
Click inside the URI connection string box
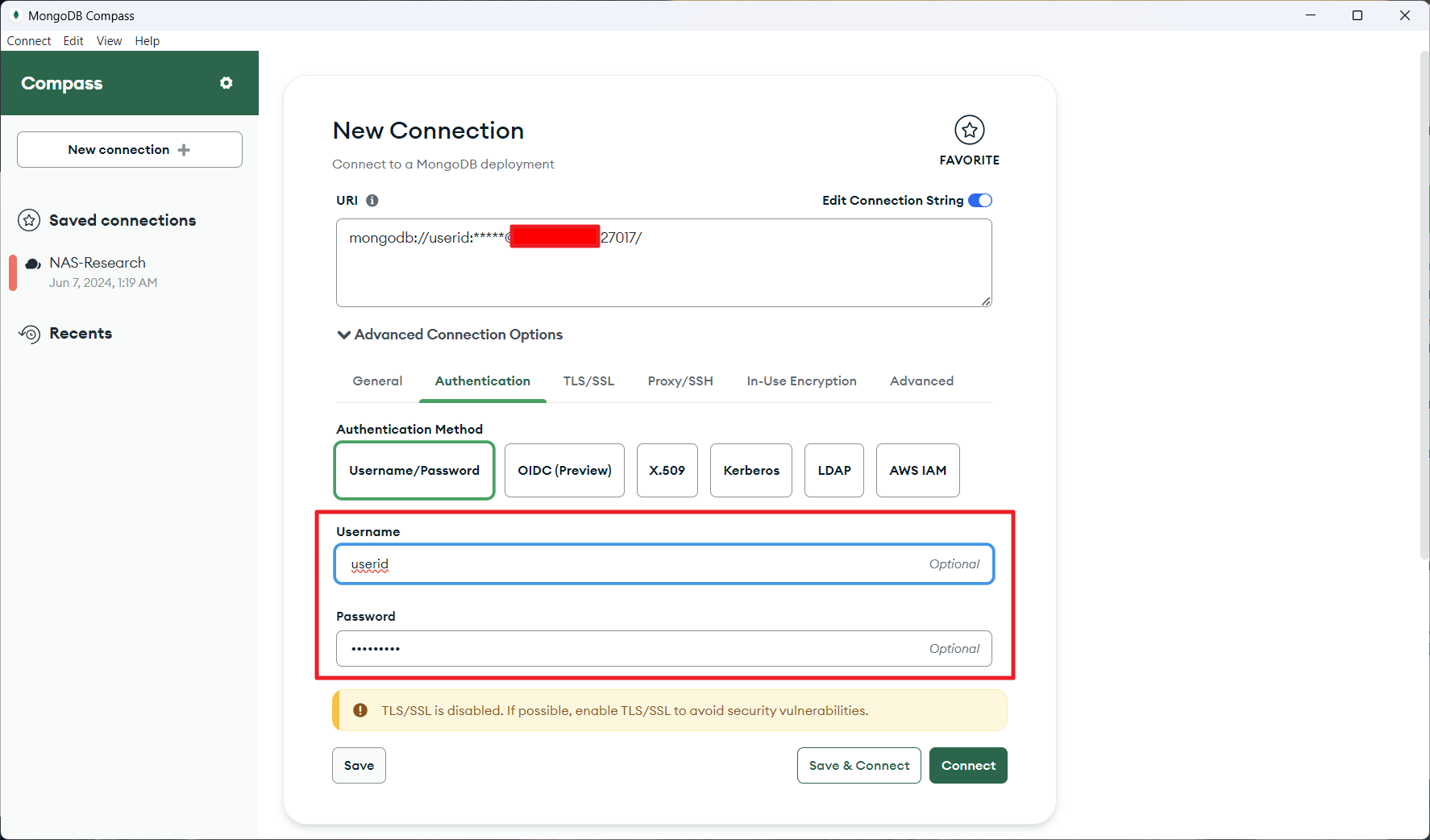click(664, 263)
